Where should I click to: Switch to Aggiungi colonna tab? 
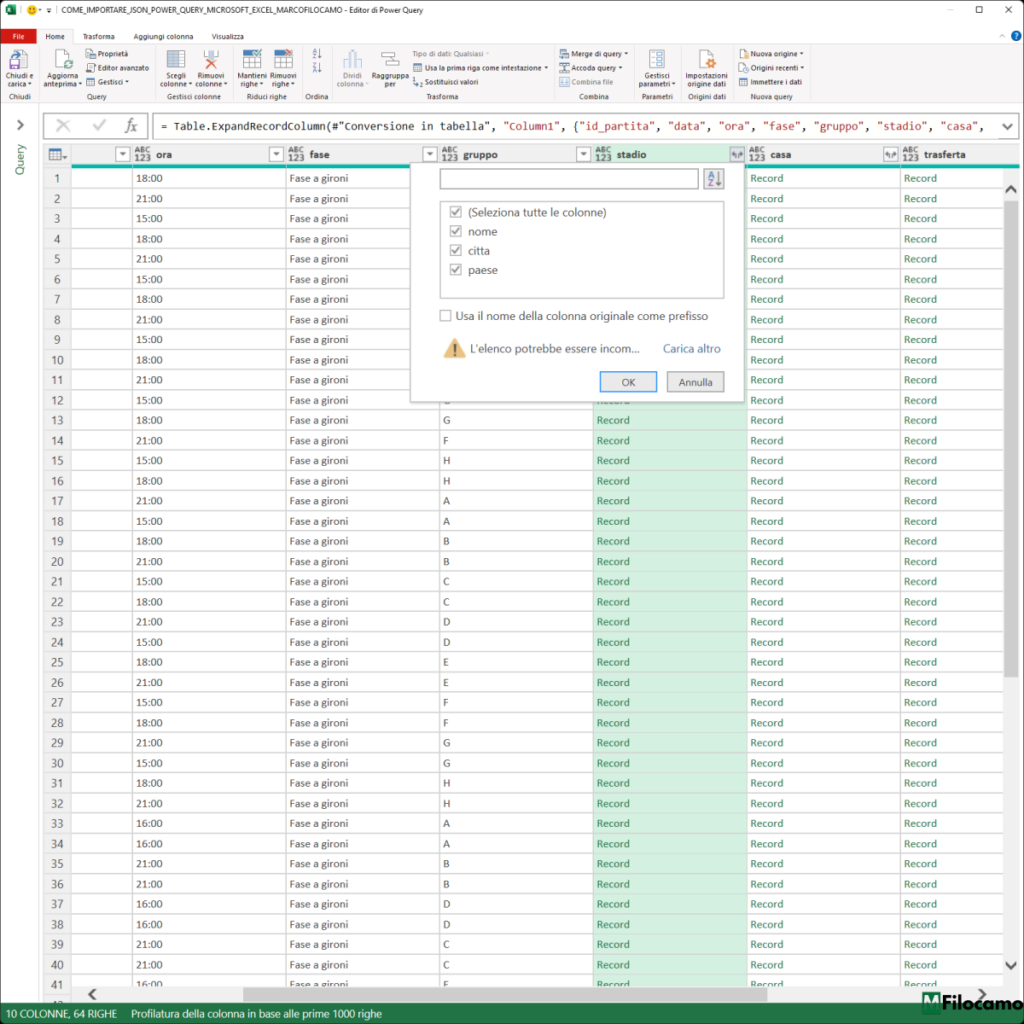tap(163, 37)
